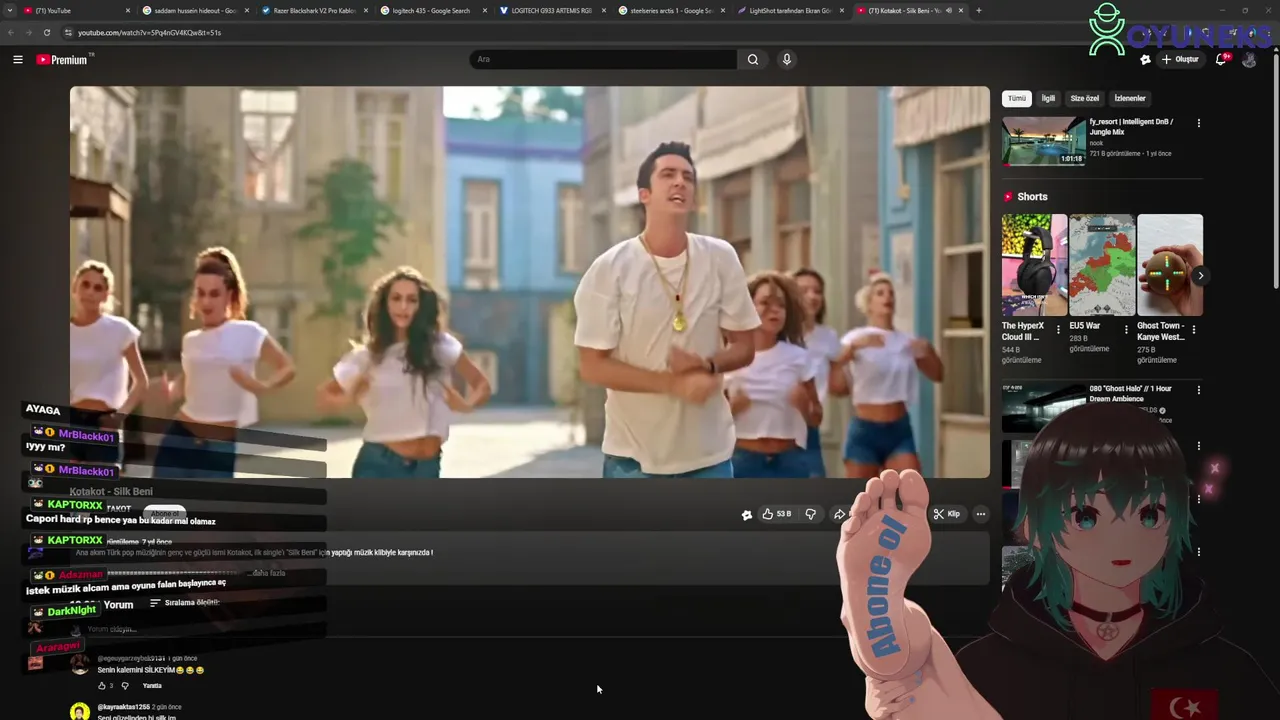Click the search magnifier button
The width and height of the screenshot is (1280, 720).
[753, 59]
